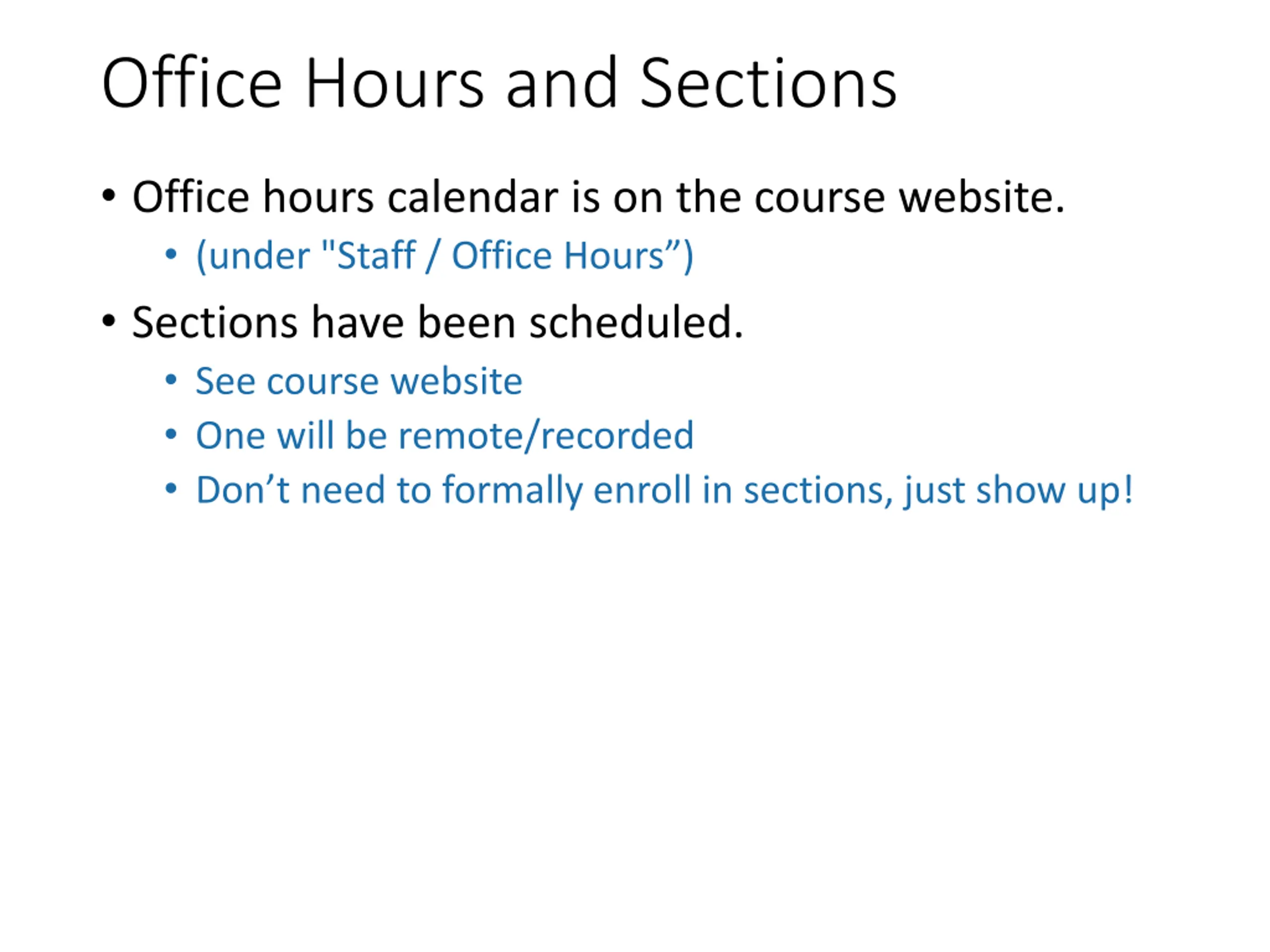This screenshot has width=1270, height=952.
Task: Click the blue bullet before "Don't need"
Action: click(x=171, y=489)
